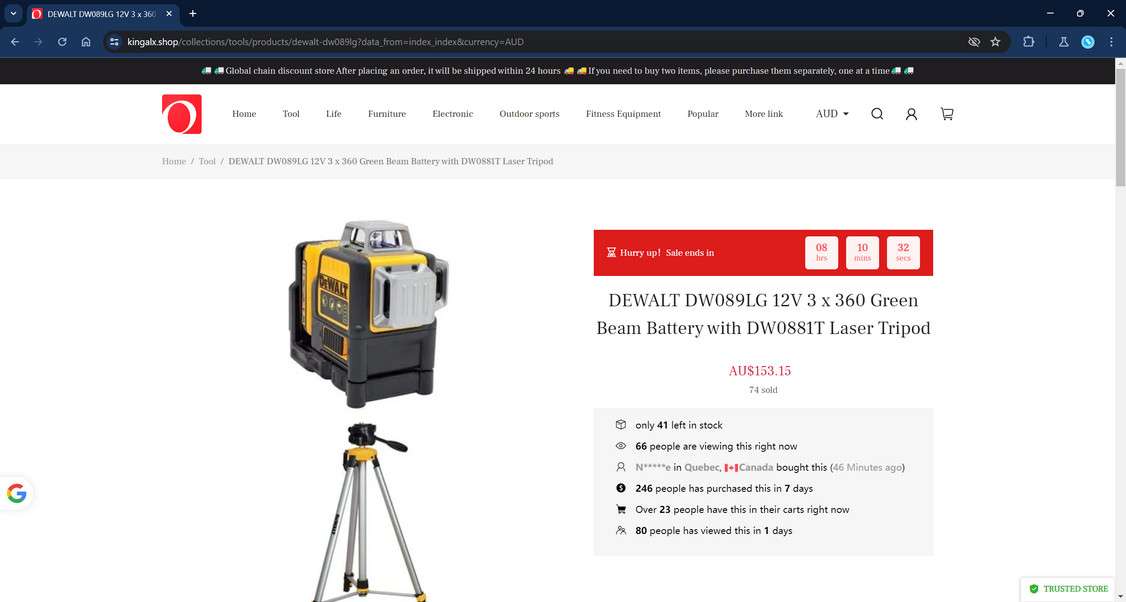Screen dimensions: 1126x602
Task: Open site information icon in address bar
Action: pyautogui.click(x=114, y=42)
